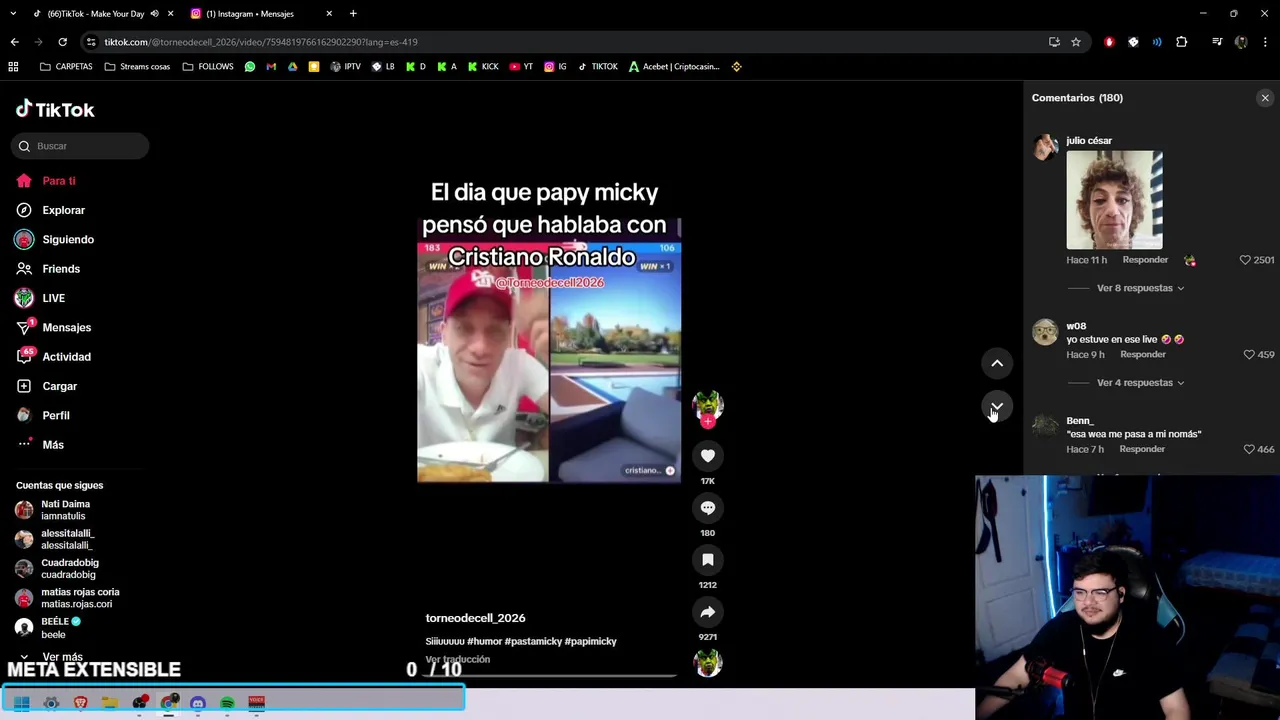Open Discord from taskbar
This screenshot has width=1280, height=720.
198,703
